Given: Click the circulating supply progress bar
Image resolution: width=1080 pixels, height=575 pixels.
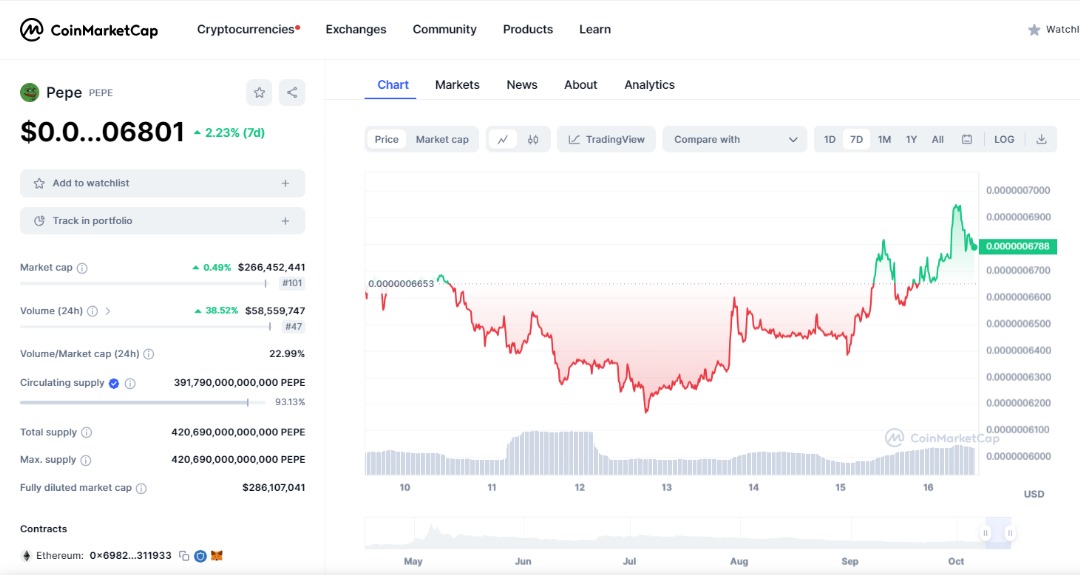Looking at the screenshot, I should coord(143,402).
